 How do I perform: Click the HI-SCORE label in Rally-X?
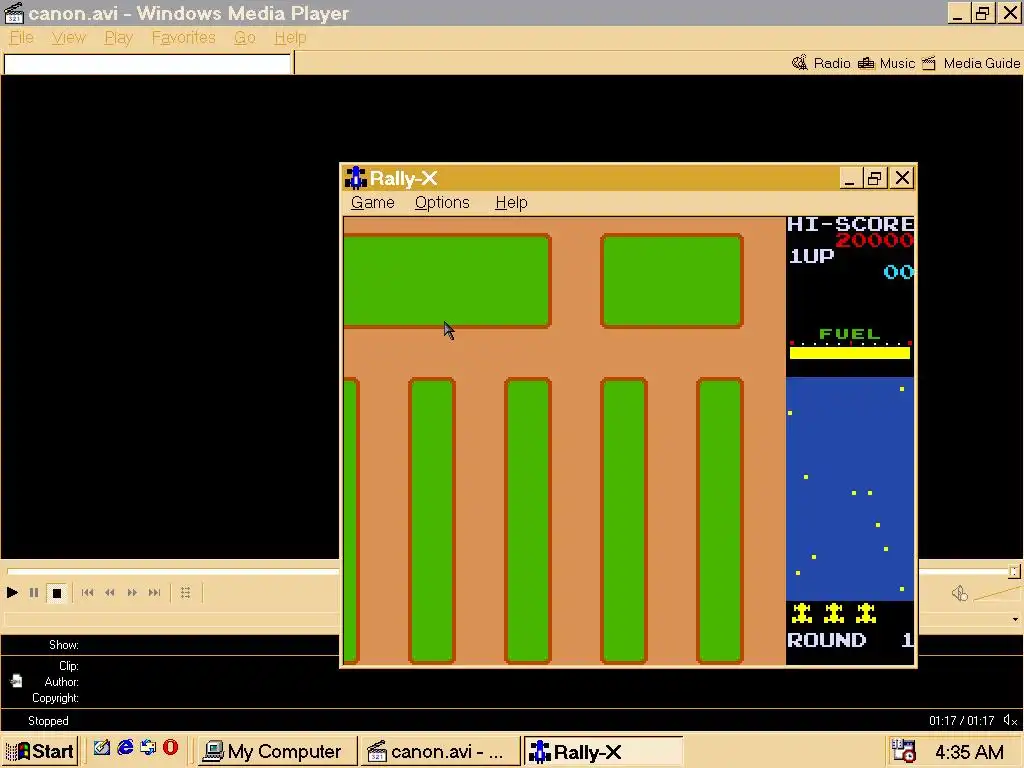[x=850, y=225]
